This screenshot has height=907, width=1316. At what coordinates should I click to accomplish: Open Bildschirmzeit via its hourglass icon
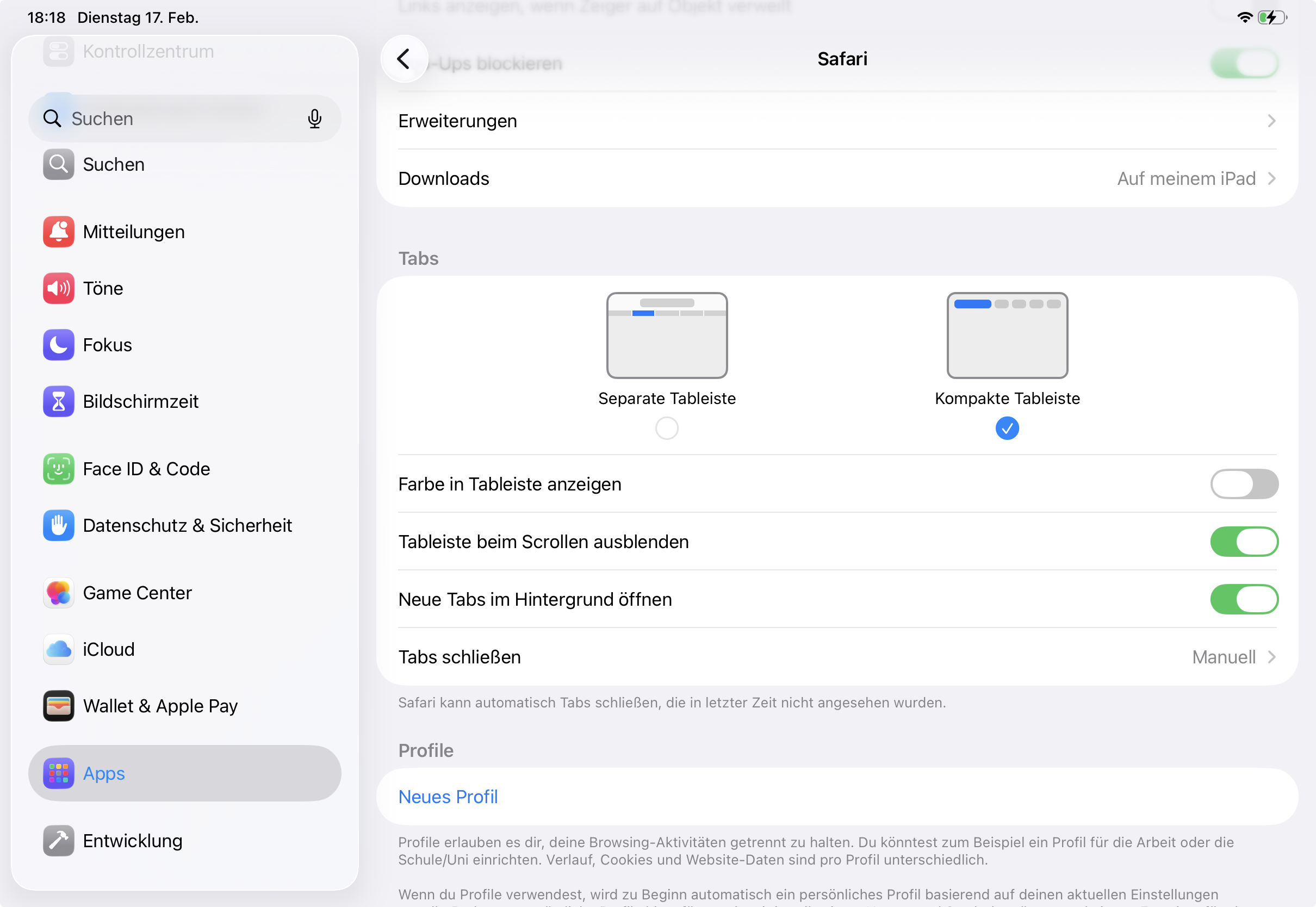coord(59,401)
